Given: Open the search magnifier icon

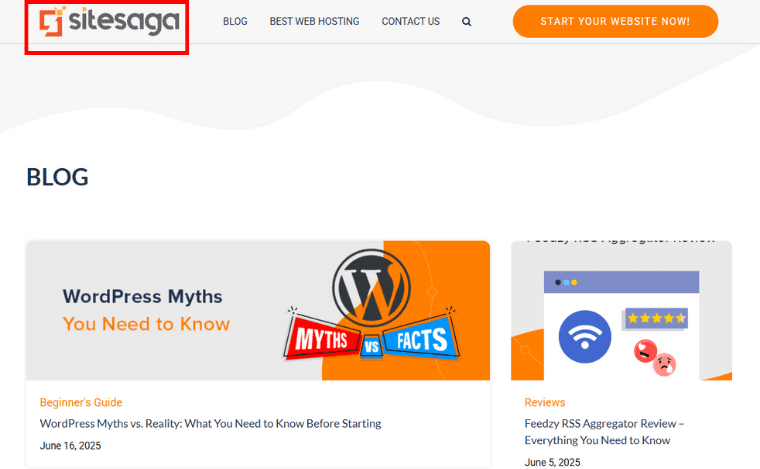Looking at the screenshot, I should coord(466,22).
